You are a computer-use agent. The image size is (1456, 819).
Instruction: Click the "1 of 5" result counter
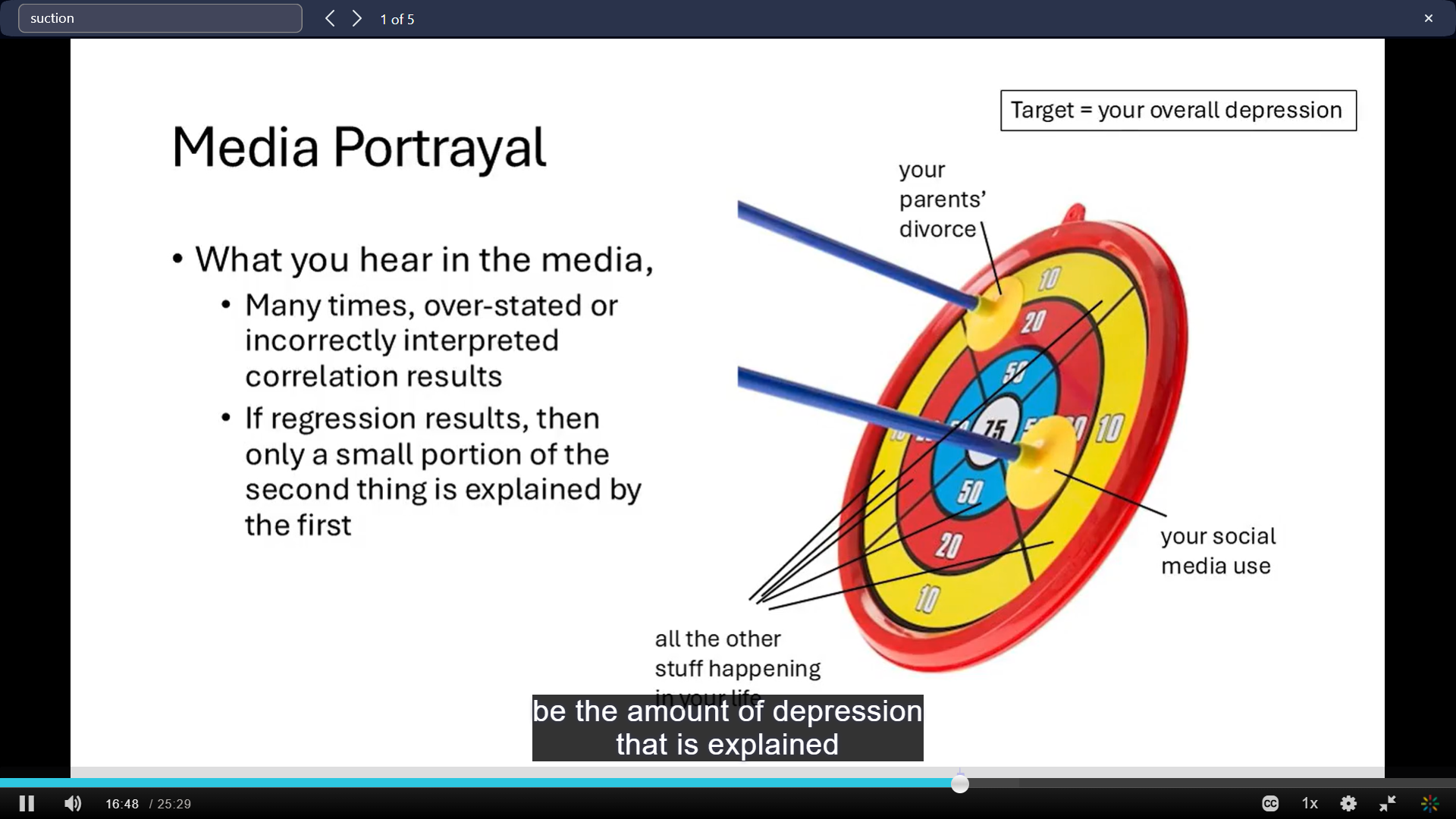[x=397, y=20]
